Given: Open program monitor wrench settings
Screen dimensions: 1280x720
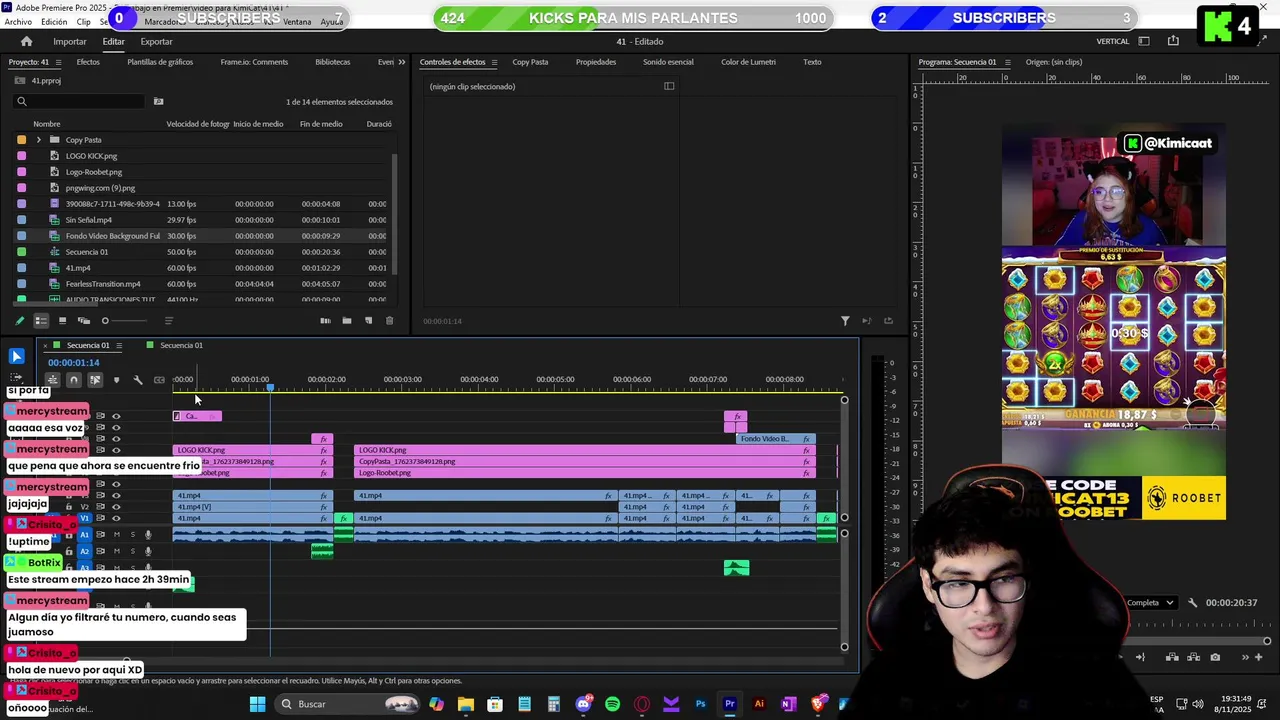Looking at the screenshot, I should click(1192, 603).
